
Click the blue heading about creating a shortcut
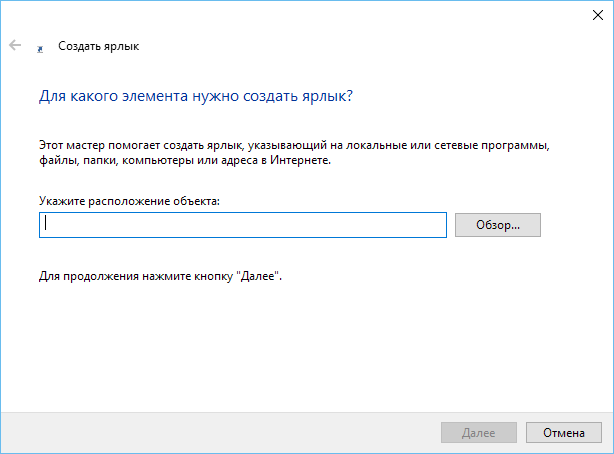pos(196,98)
